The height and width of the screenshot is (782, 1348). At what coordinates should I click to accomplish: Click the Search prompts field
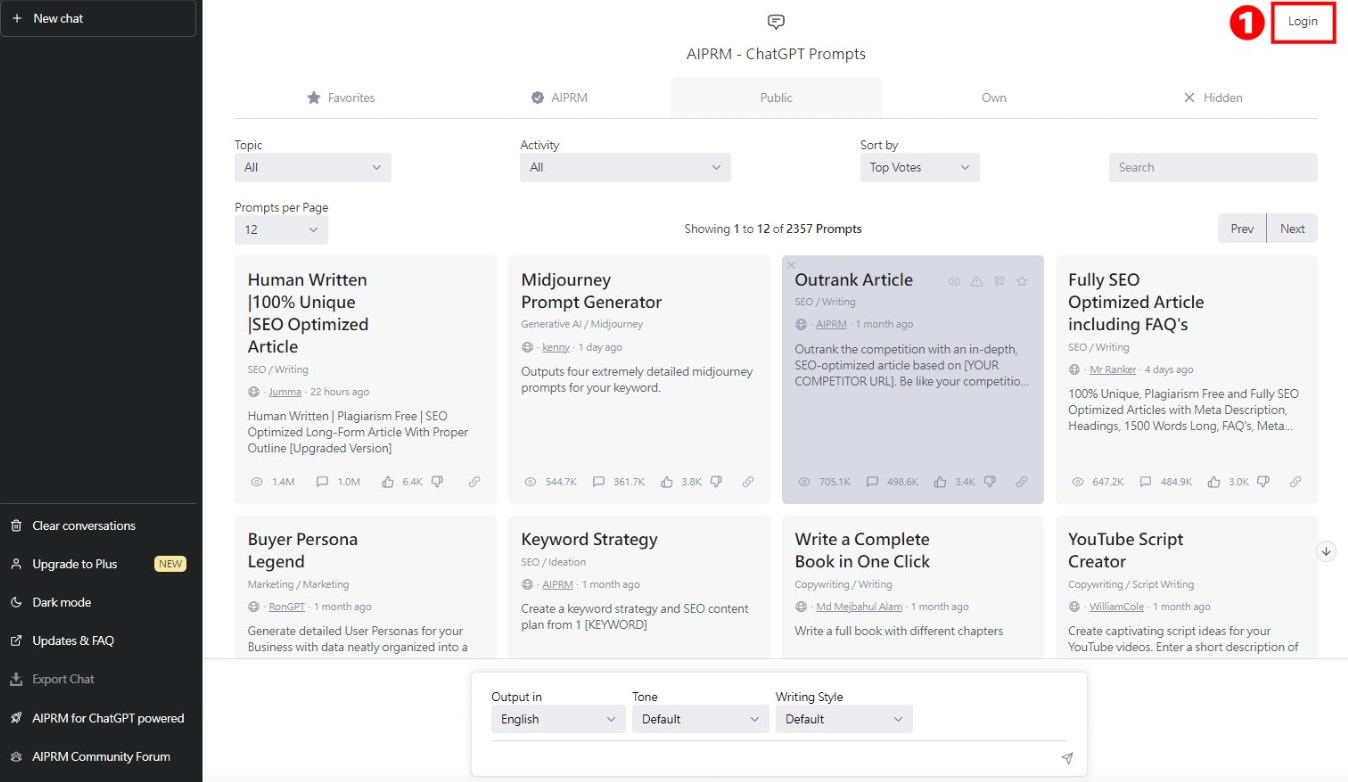click(1212, 168)
